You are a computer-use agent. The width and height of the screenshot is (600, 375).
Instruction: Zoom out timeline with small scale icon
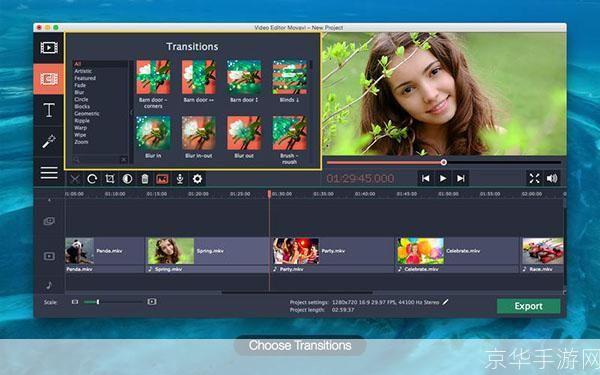click(75, 302)
